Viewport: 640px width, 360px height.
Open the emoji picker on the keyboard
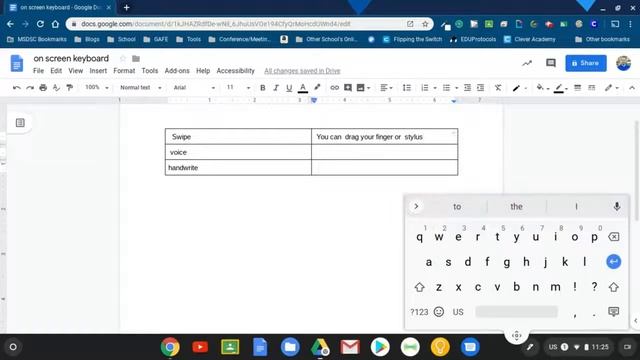click(439, 312)
